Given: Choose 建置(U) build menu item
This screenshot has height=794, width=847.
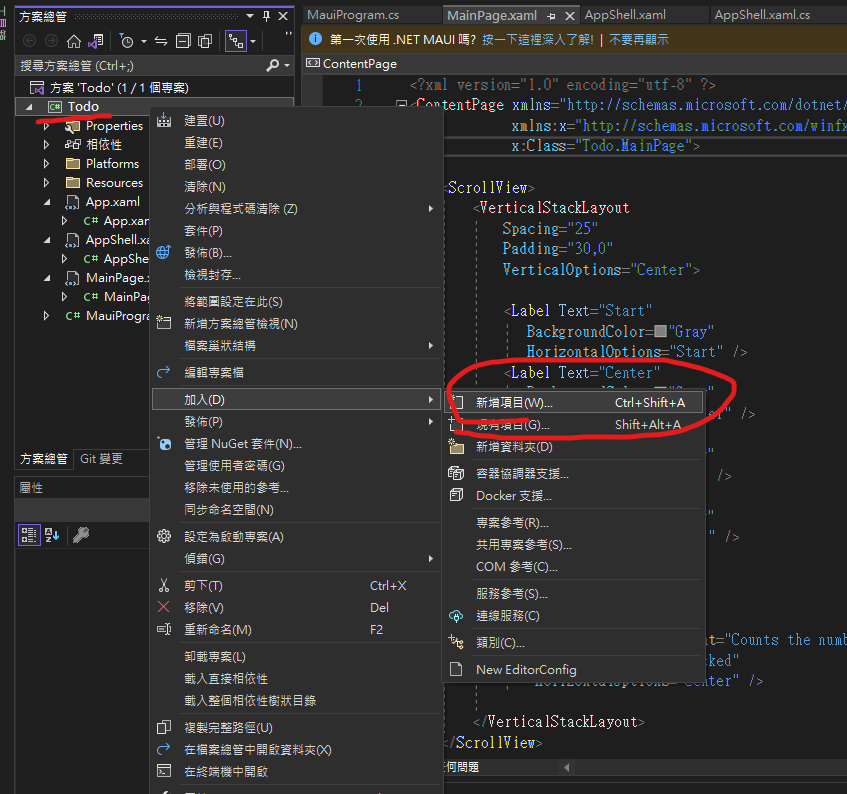Looking at the screenshot, I should (x=296, y=121).
